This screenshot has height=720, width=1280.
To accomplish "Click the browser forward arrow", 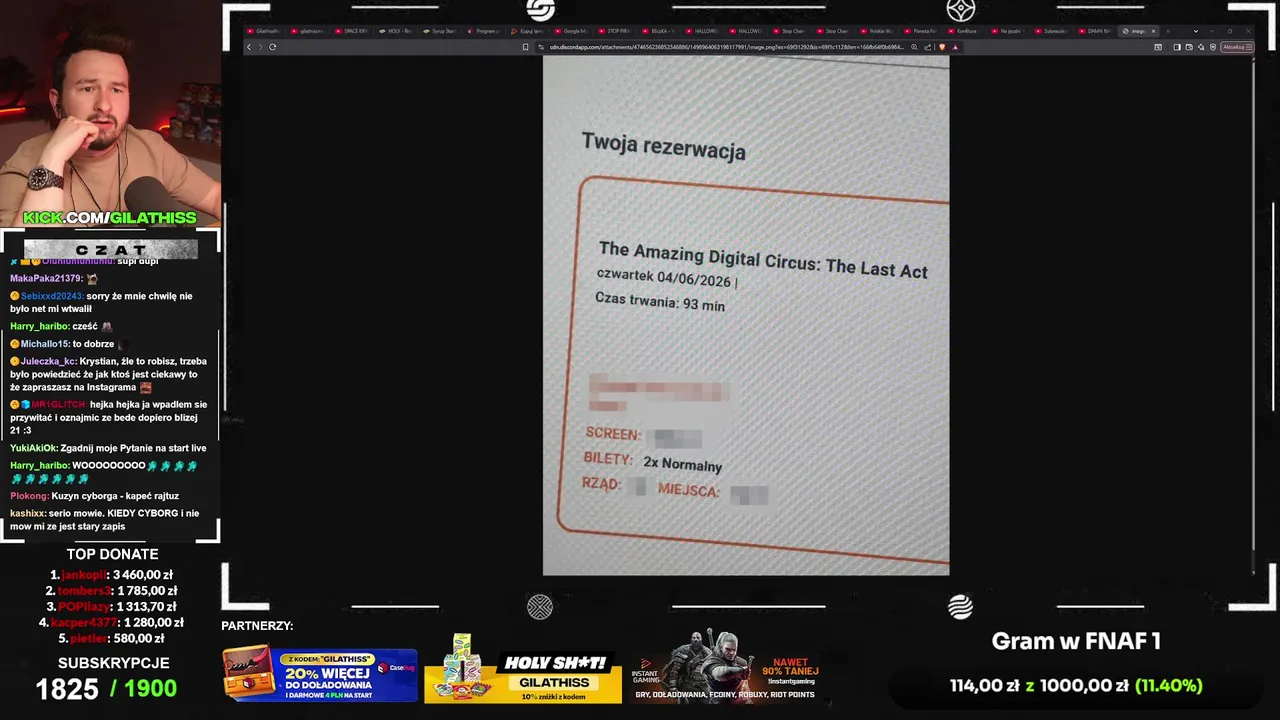I will tap(260, 47).
